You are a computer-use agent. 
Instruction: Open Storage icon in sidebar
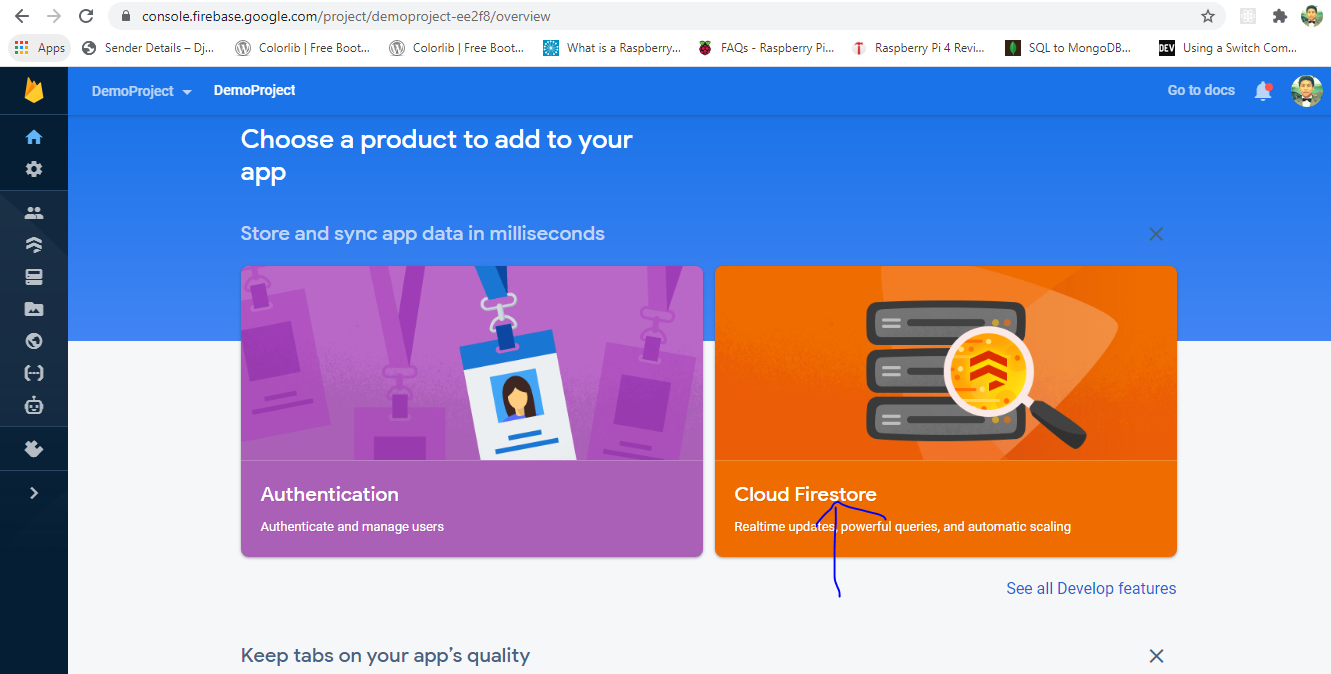34,309
